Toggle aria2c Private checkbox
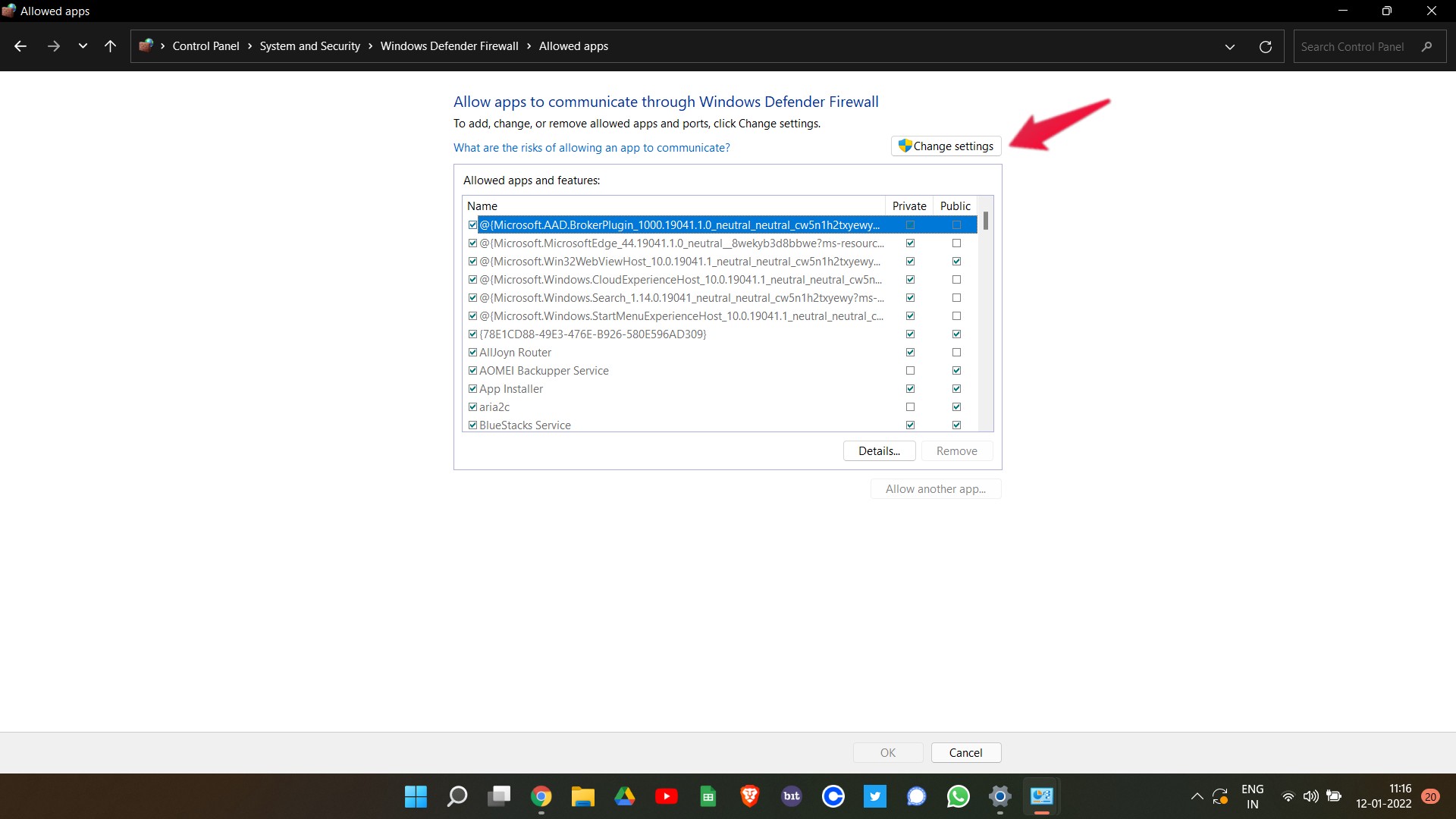1456x819 pixels. point(910,407)
